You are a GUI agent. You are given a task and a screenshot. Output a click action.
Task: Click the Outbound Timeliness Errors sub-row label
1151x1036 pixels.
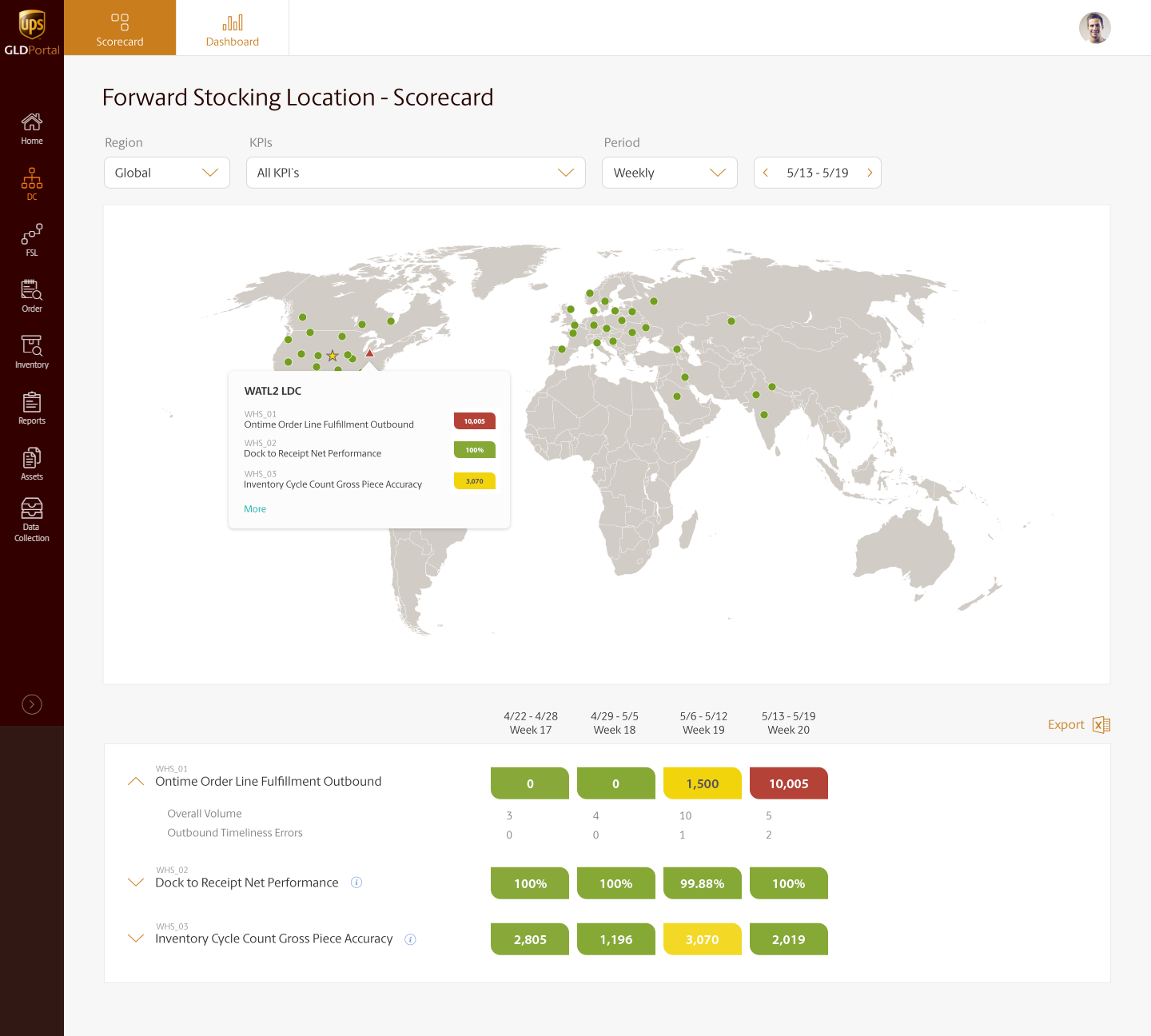point(235,833)
